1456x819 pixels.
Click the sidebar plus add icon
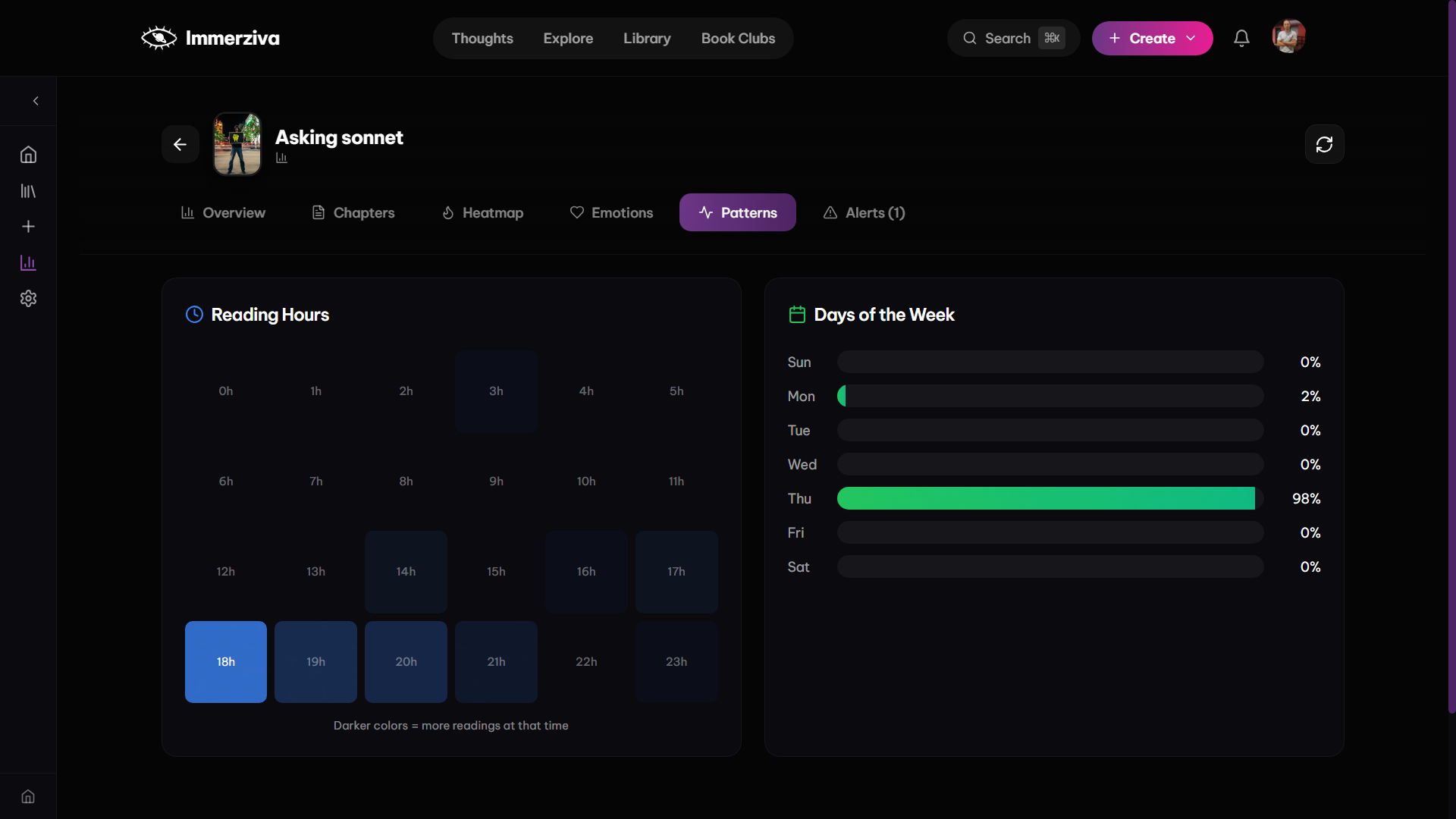coord(28,227)
